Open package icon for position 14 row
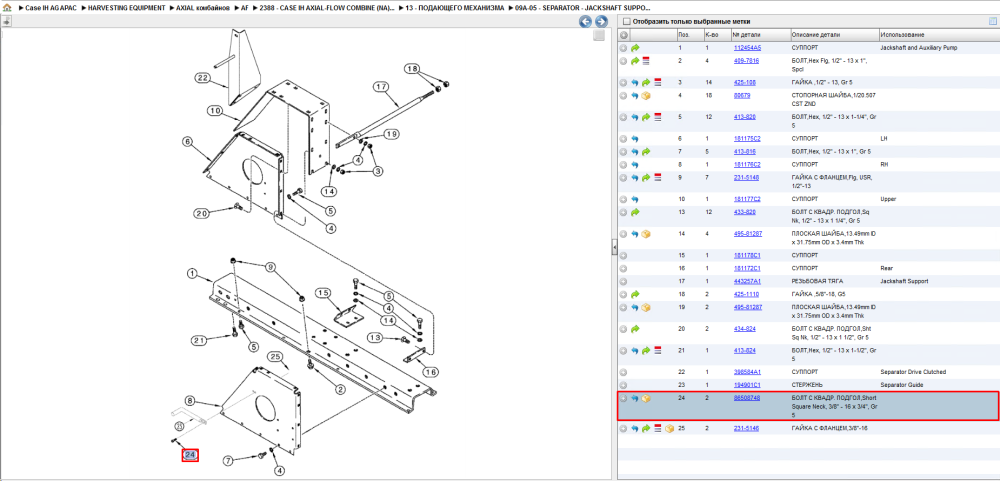Screen dimensions: 1000x481 click(646, 234)
